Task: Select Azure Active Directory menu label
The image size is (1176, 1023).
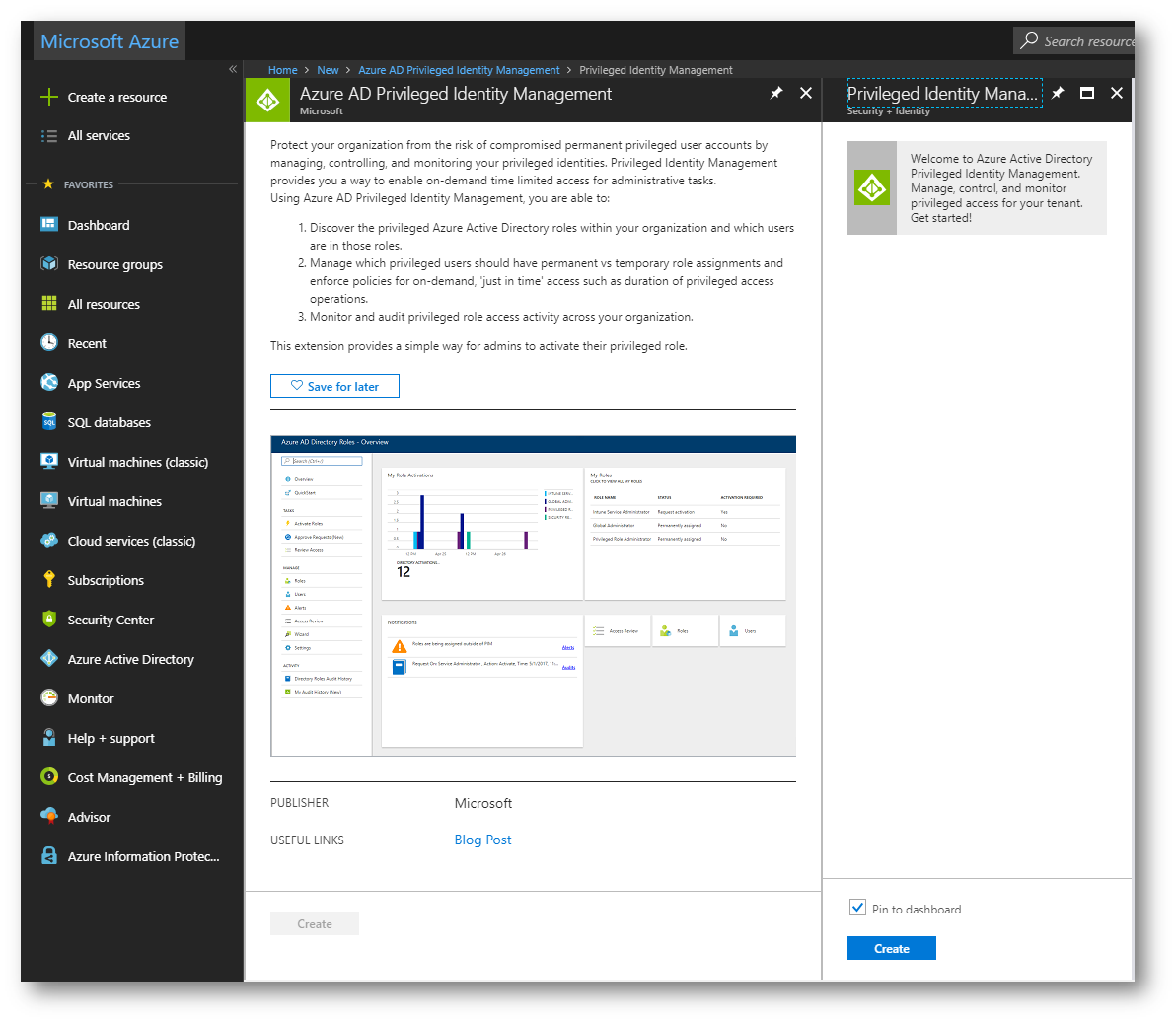Action: pos(130,659)
